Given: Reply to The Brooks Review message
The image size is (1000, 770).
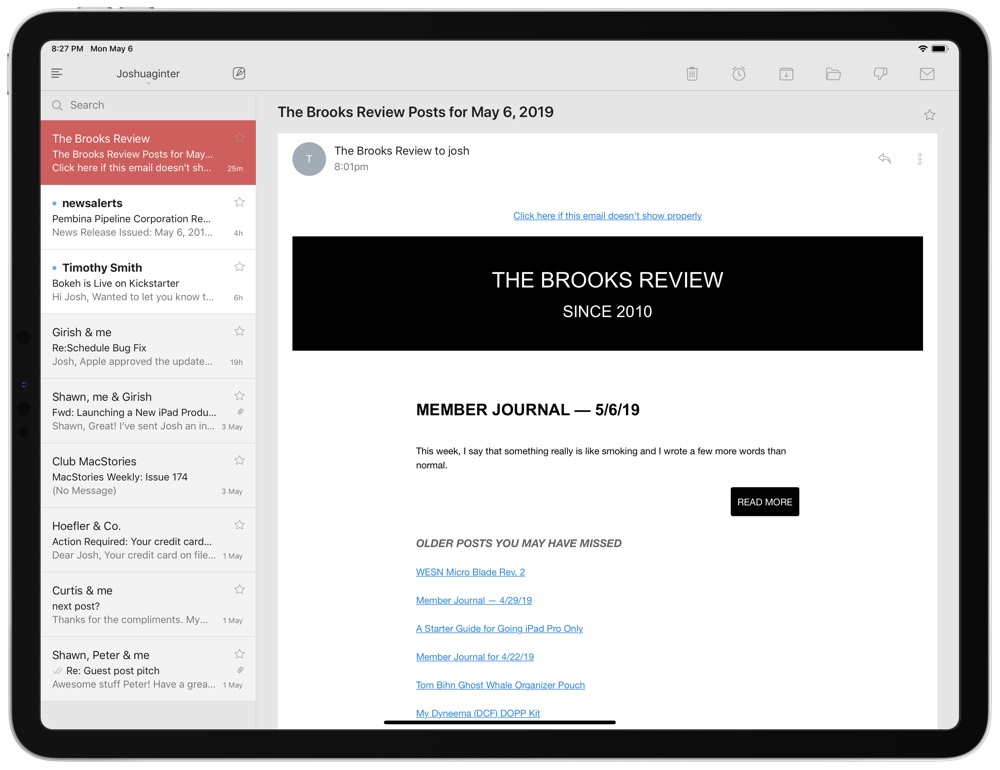Looking at the screenshot, I should (884, 158).
